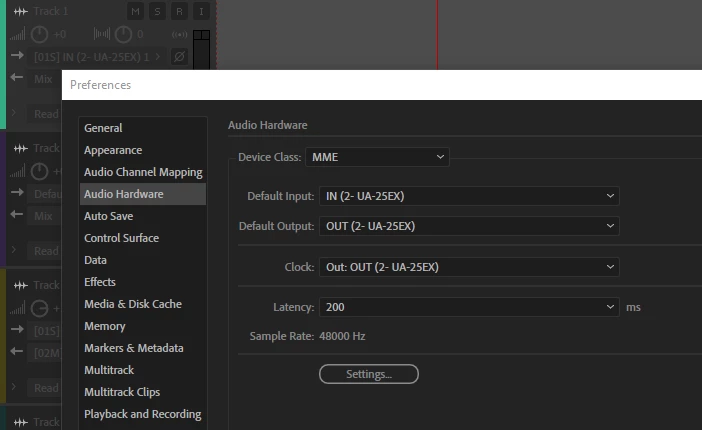Click the third track's input arrow icon

click(x=17, y=329)
